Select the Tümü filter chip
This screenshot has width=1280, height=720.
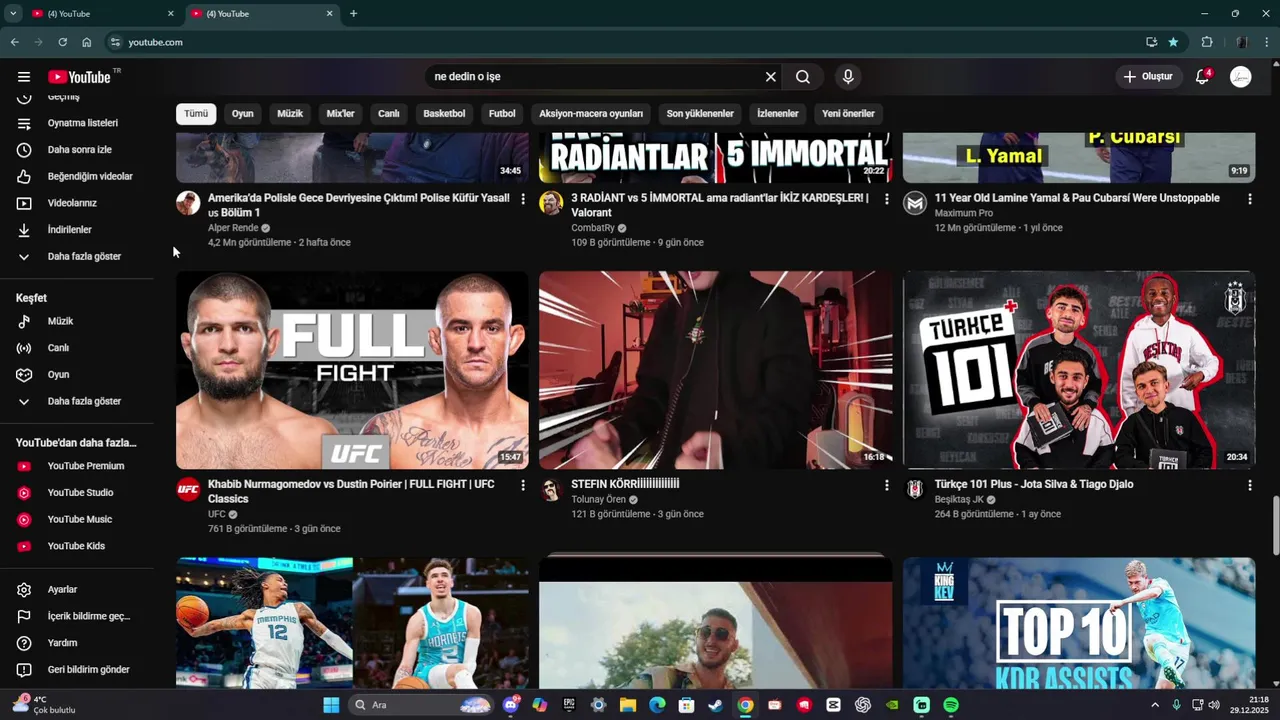point(196,113)
